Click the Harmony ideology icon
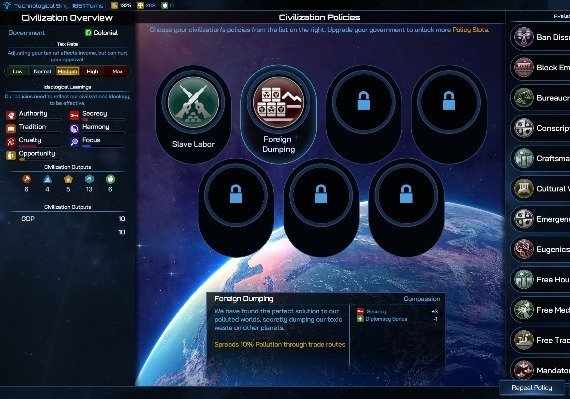Image resolution: width=570 pixels, height=399 pixels. (x=74, y=128)
